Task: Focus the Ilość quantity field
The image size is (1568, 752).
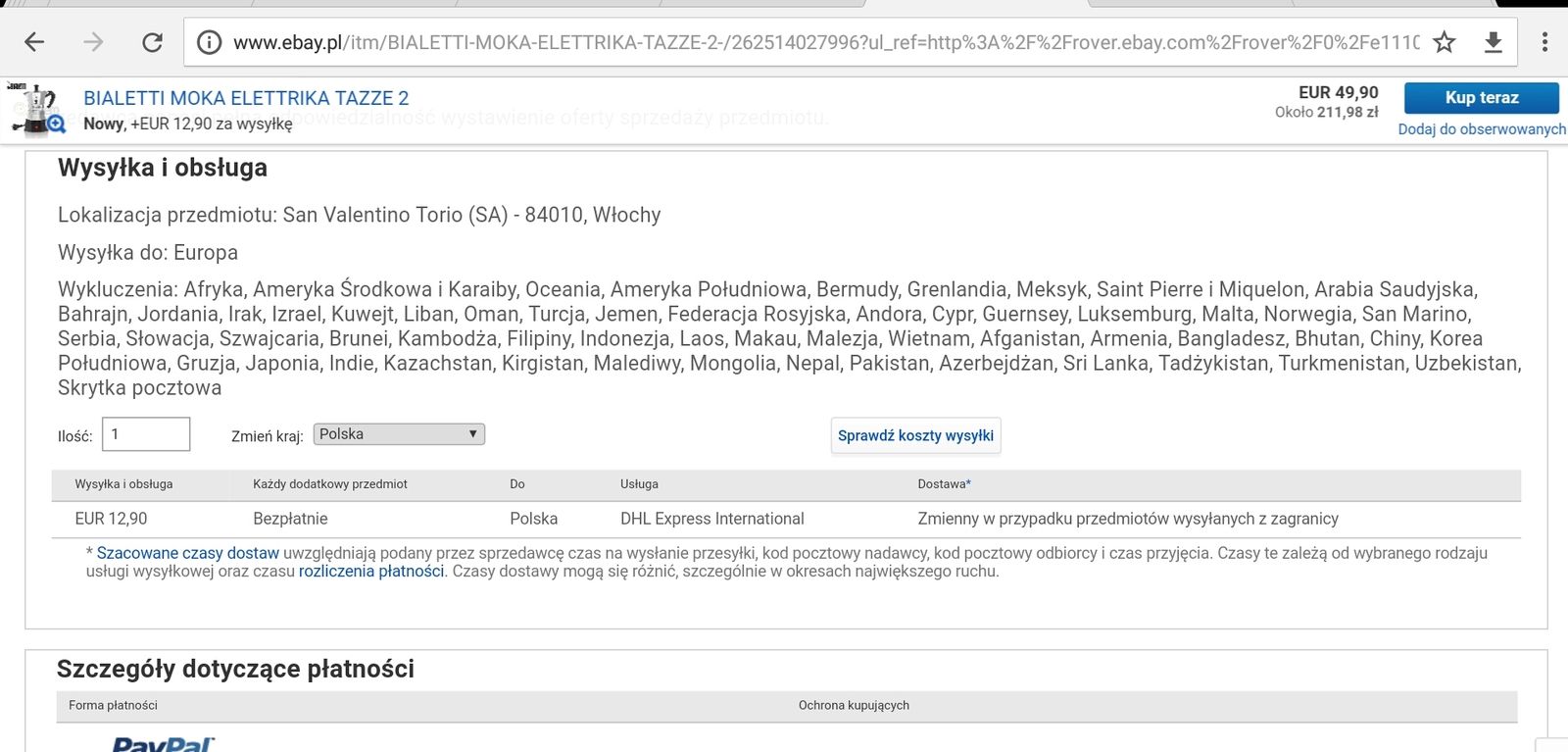Action: click(x=146, y=434)
